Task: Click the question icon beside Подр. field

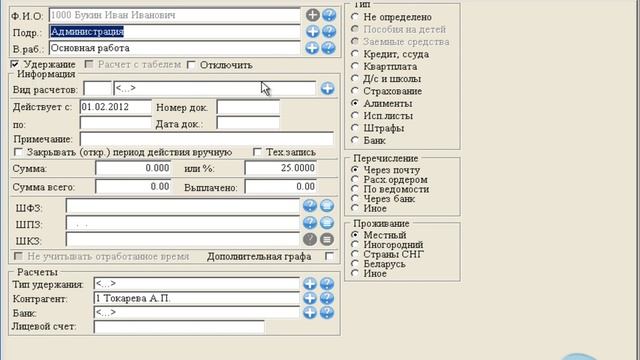Action: pyautogui.click(x=329, y=31)
